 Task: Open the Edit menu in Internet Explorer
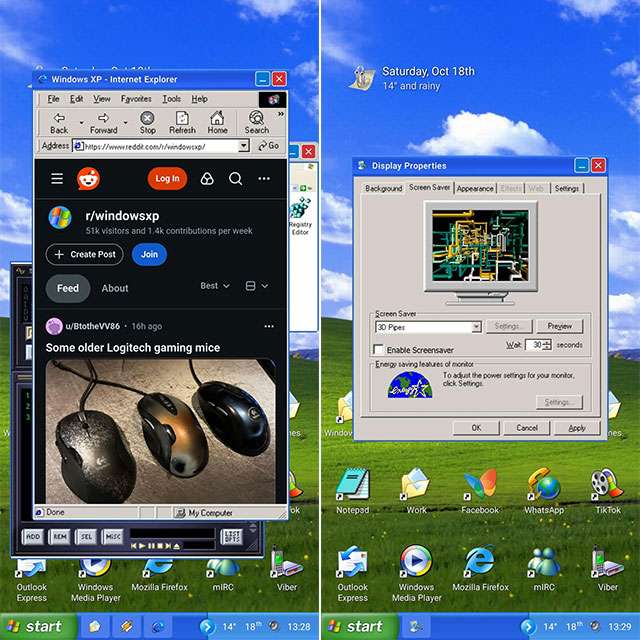(x=76, y=99)
